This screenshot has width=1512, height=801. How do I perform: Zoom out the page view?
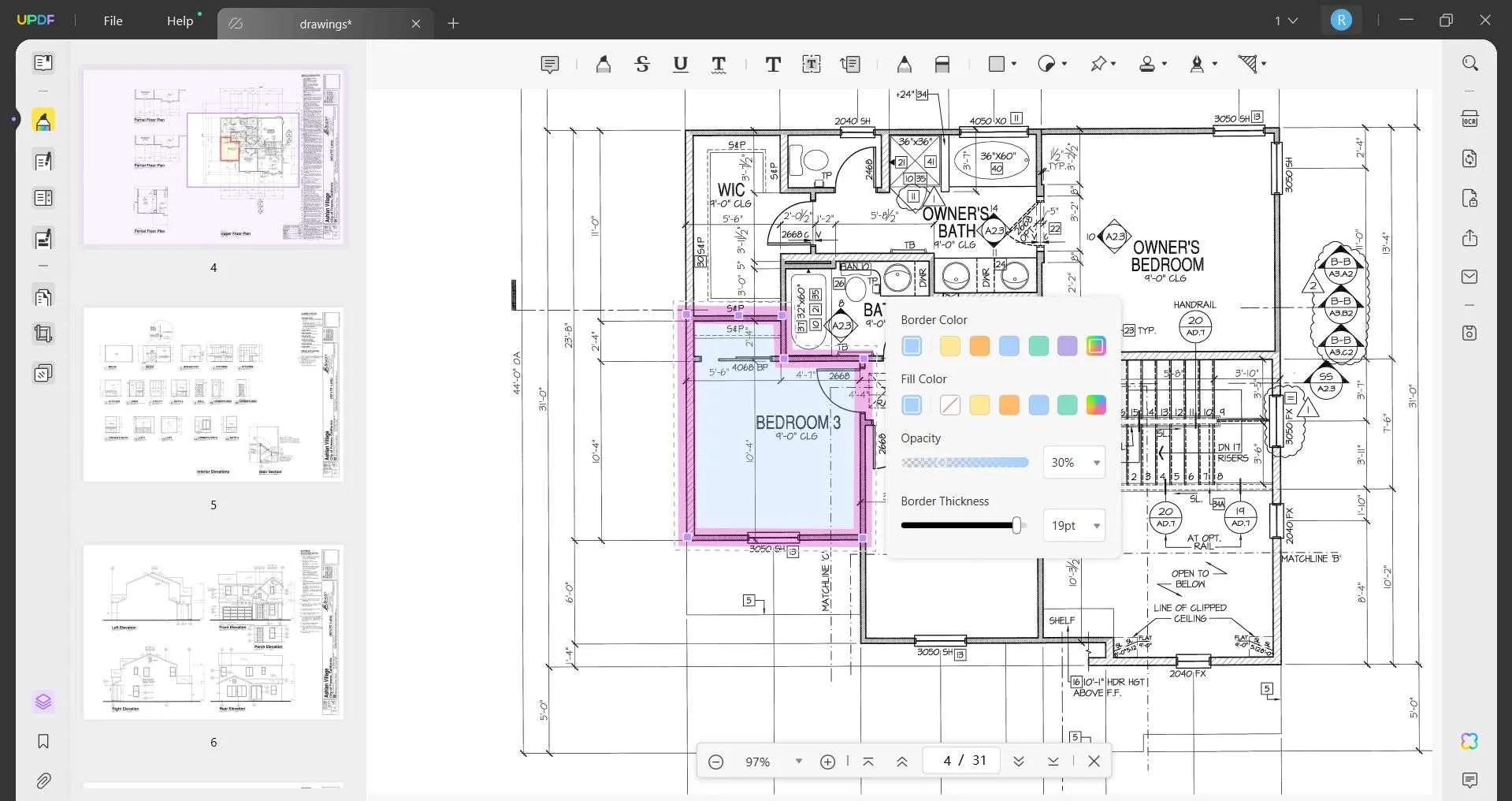pyautogui.click(x=715, y=762)
